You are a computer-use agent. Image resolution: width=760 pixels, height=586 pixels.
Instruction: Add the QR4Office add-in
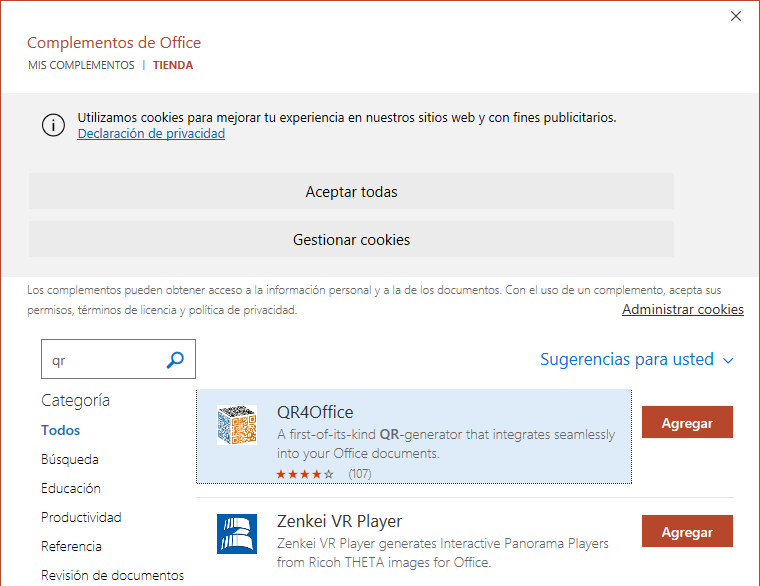tap(687, 422)
